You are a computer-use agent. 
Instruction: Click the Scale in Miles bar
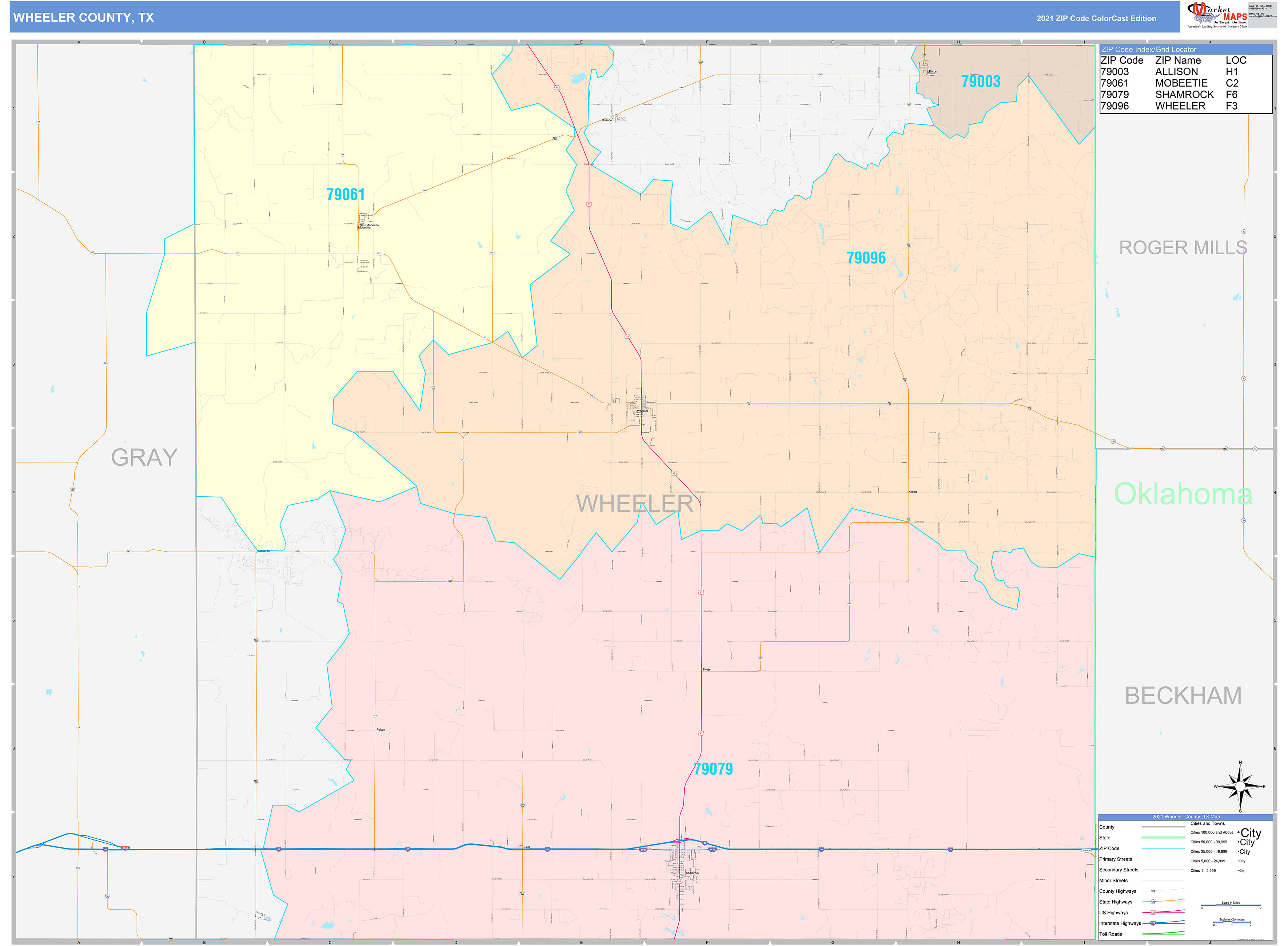(x=1231, y=906)
